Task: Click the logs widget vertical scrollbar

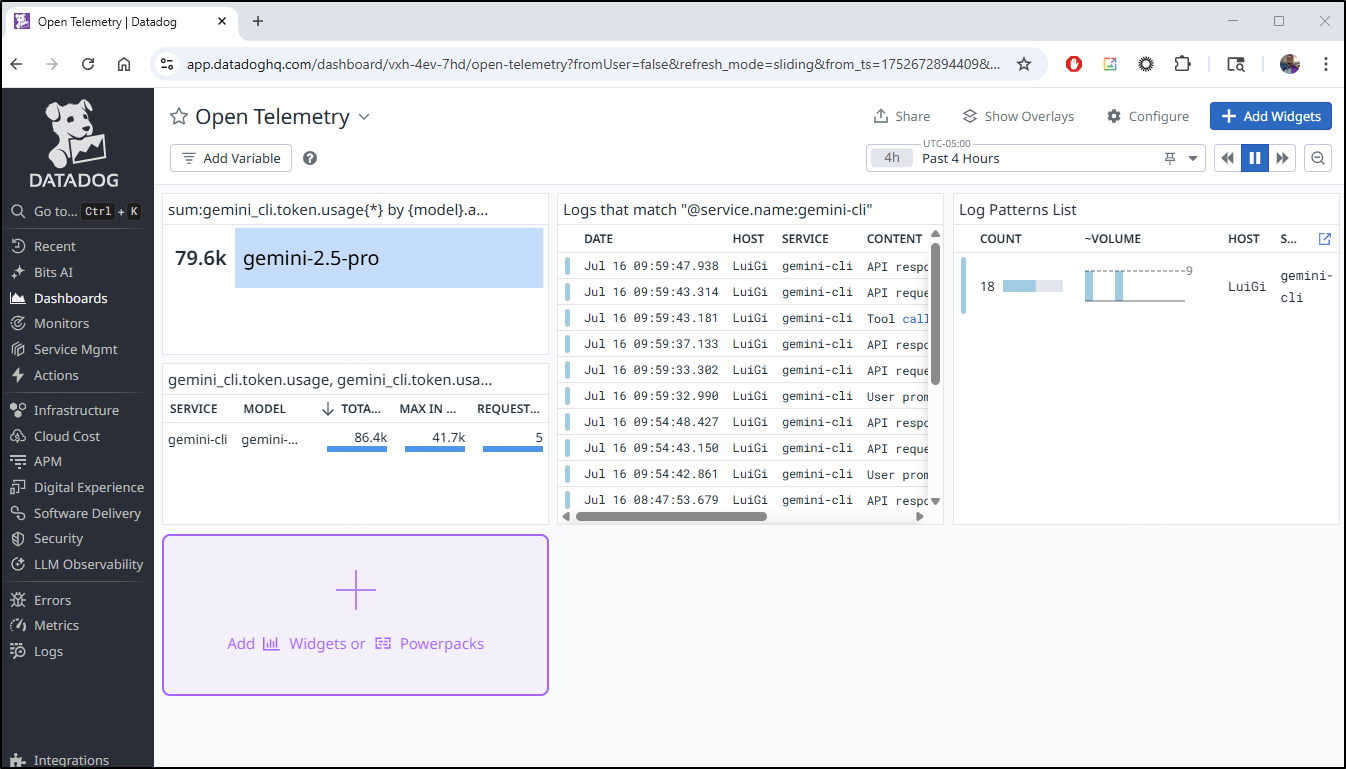Action: click(x=936, y=313)
